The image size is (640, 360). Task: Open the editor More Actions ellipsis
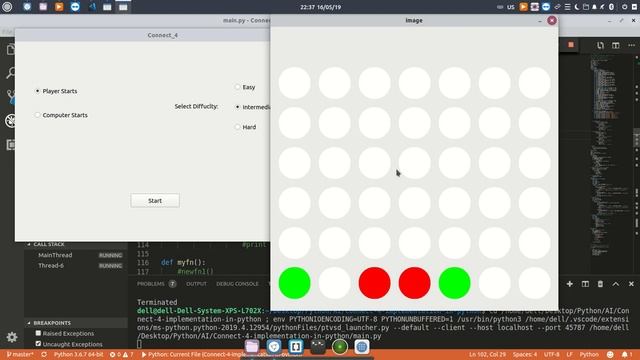point(631,45)
